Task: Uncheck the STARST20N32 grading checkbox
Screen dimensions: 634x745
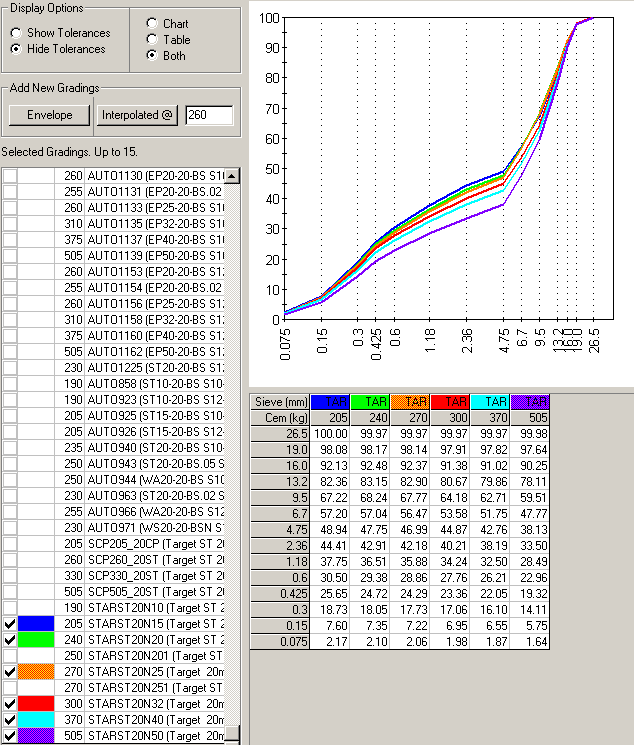Action: 10,703
